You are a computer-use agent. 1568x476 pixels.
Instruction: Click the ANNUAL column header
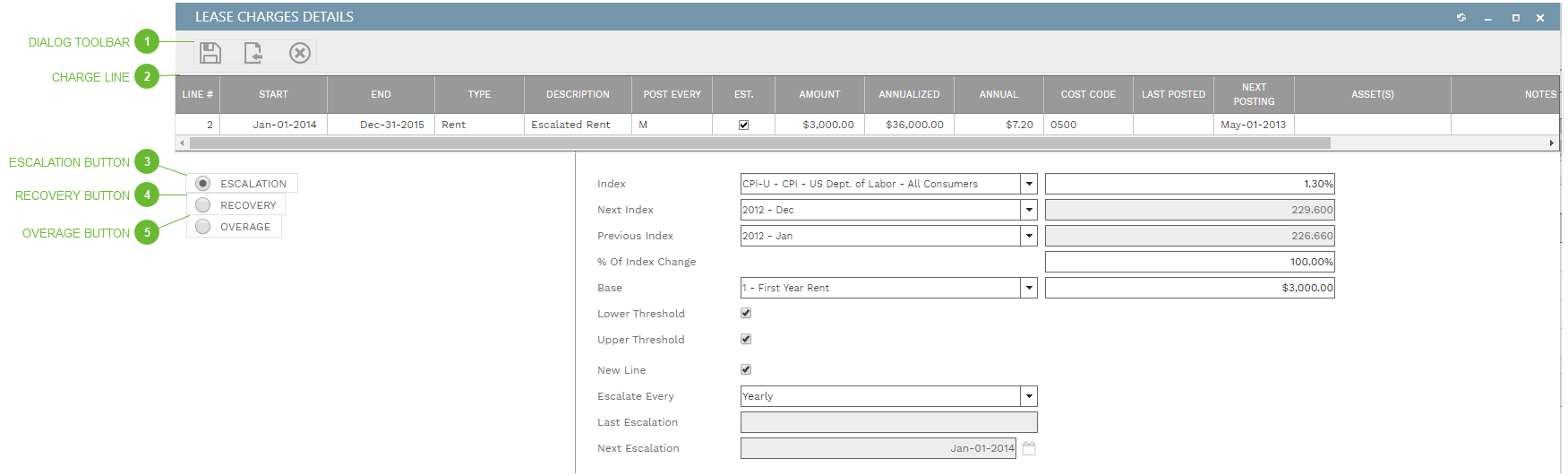pos(998,94)
